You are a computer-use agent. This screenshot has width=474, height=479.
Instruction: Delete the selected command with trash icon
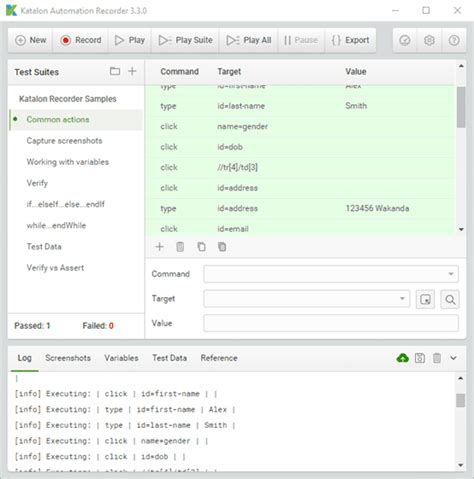180,247
